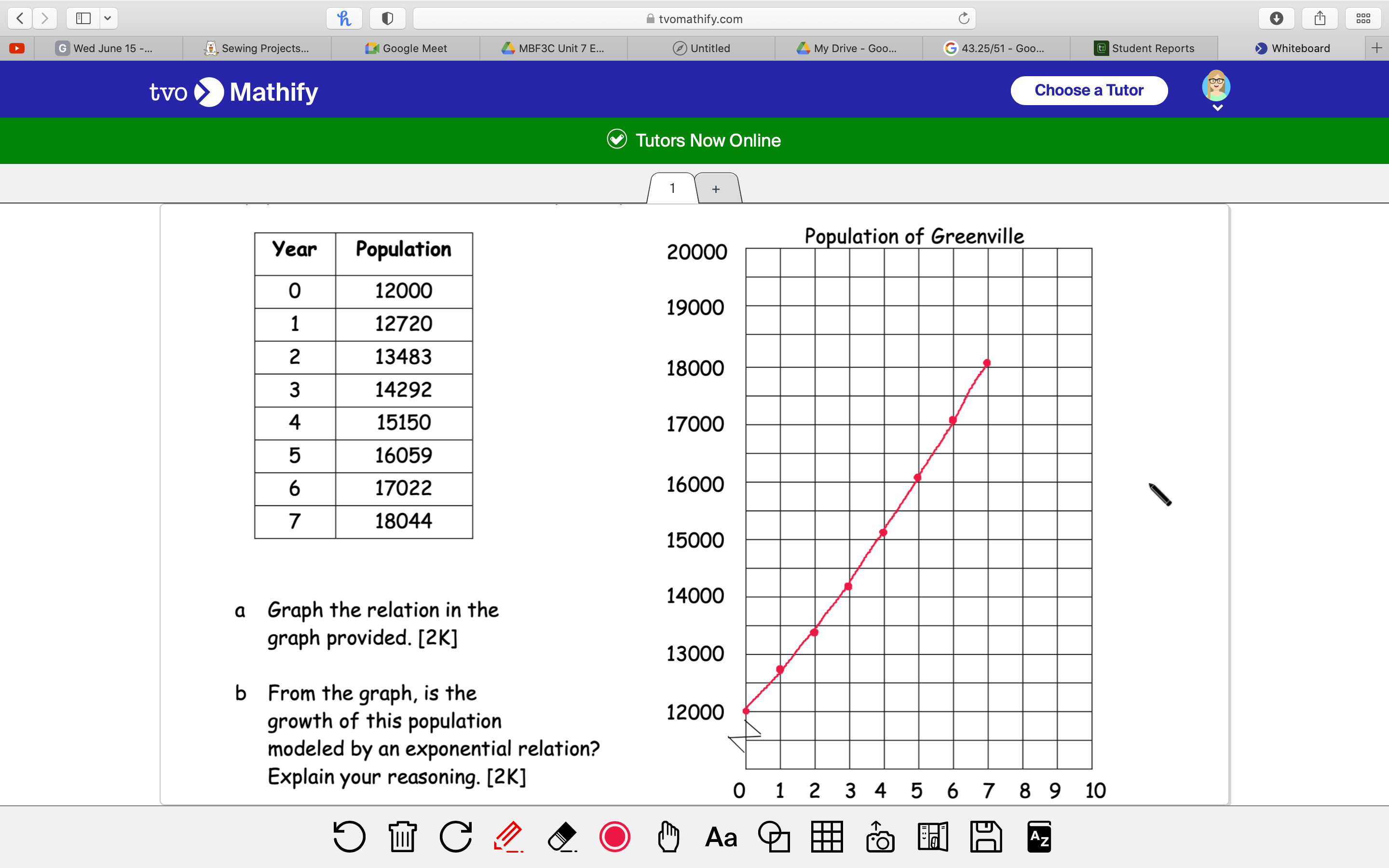Select the red pencil drawing tool

(x=508, y=837)
